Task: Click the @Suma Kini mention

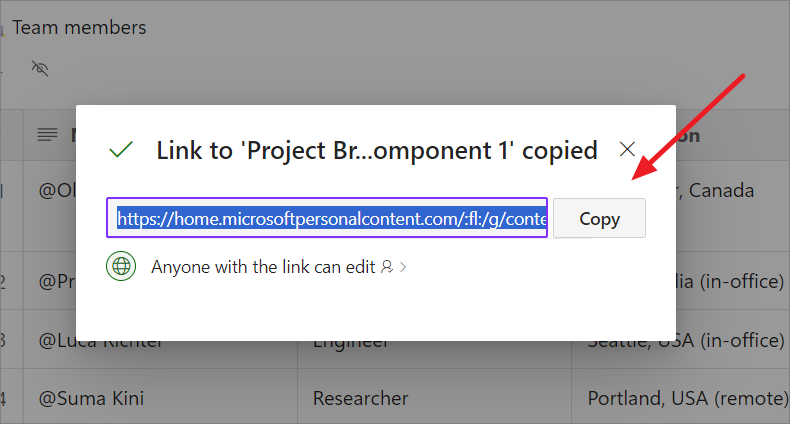Action: (91, 398)
